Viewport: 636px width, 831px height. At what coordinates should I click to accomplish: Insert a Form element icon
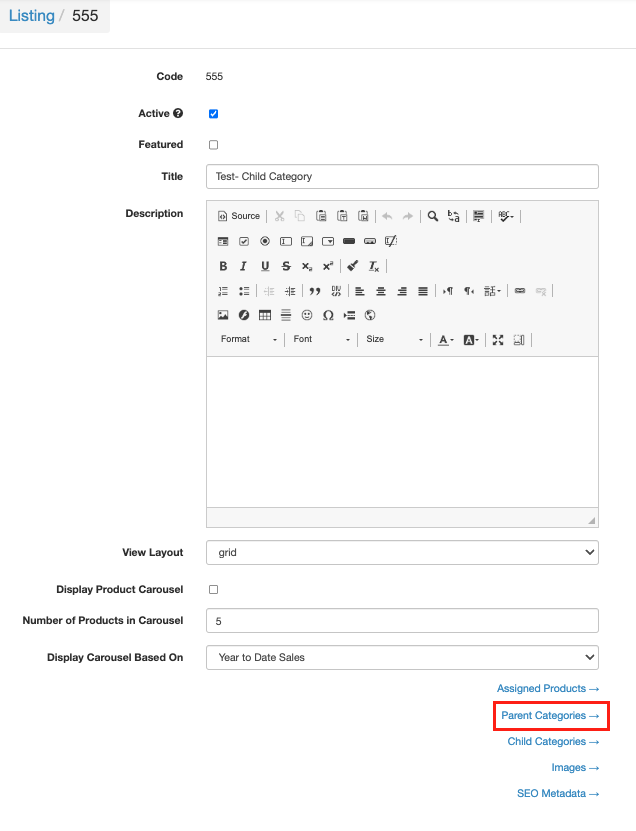[223, 242]
